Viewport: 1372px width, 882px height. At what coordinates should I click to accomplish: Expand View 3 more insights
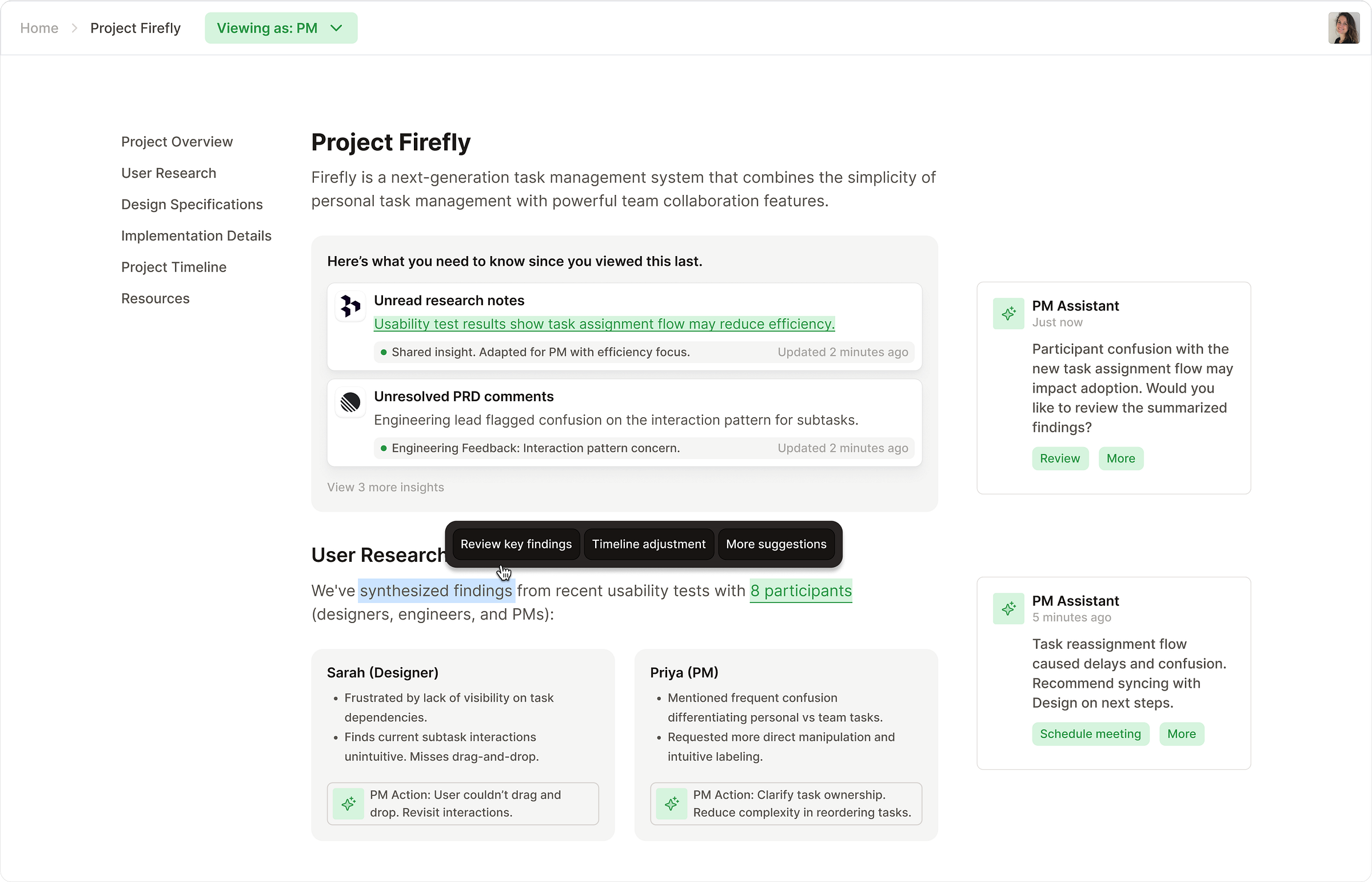pyautogui.click(x=385, y=488)
